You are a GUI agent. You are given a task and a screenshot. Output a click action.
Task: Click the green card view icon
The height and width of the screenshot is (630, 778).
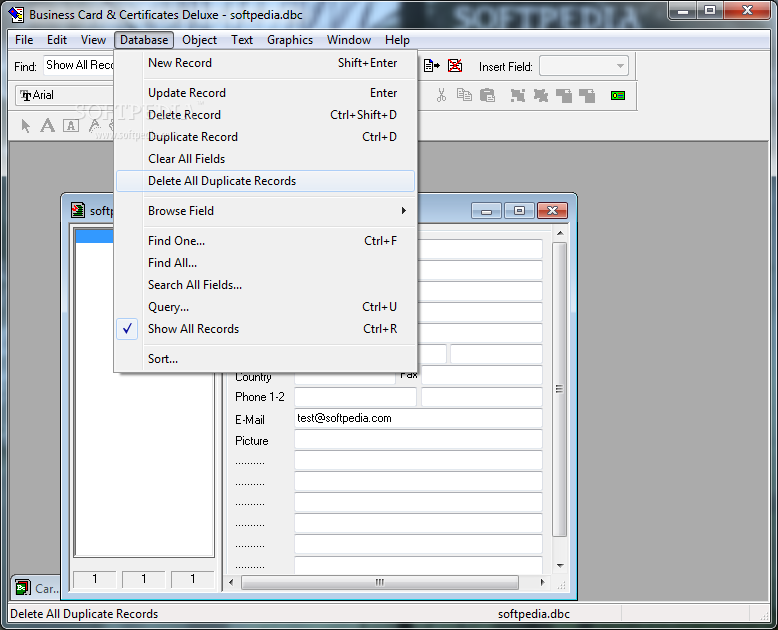[x=618, y=95]
